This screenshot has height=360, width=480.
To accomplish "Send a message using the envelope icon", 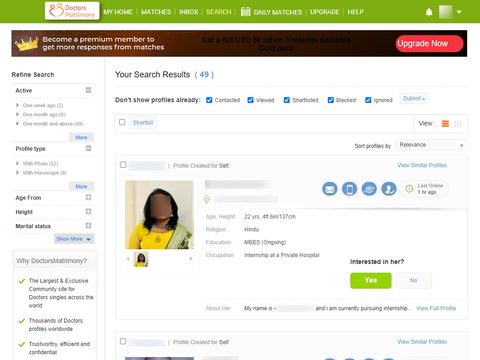I will 330,189.
